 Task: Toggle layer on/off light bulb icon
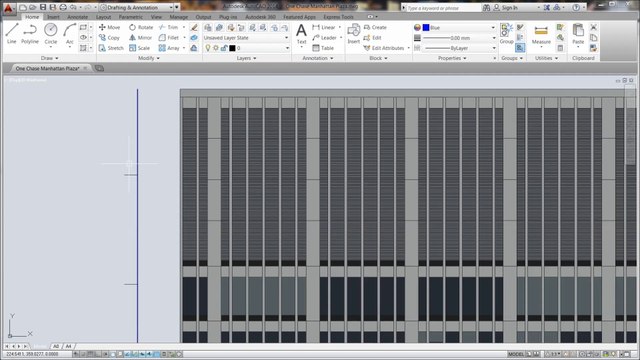pos(208,48)
